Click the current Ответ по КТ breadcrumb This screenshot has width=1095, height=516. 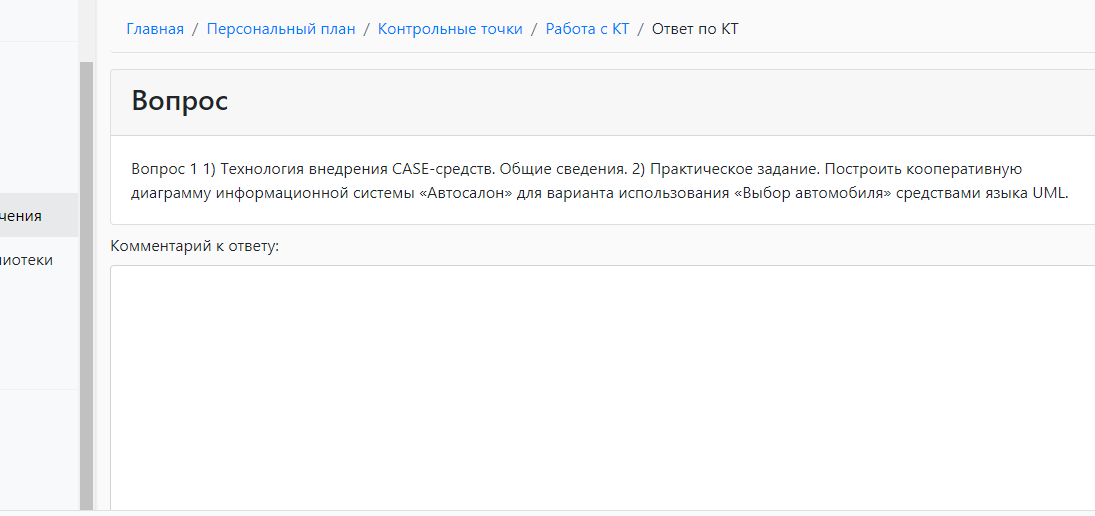[x=695, y=29]
